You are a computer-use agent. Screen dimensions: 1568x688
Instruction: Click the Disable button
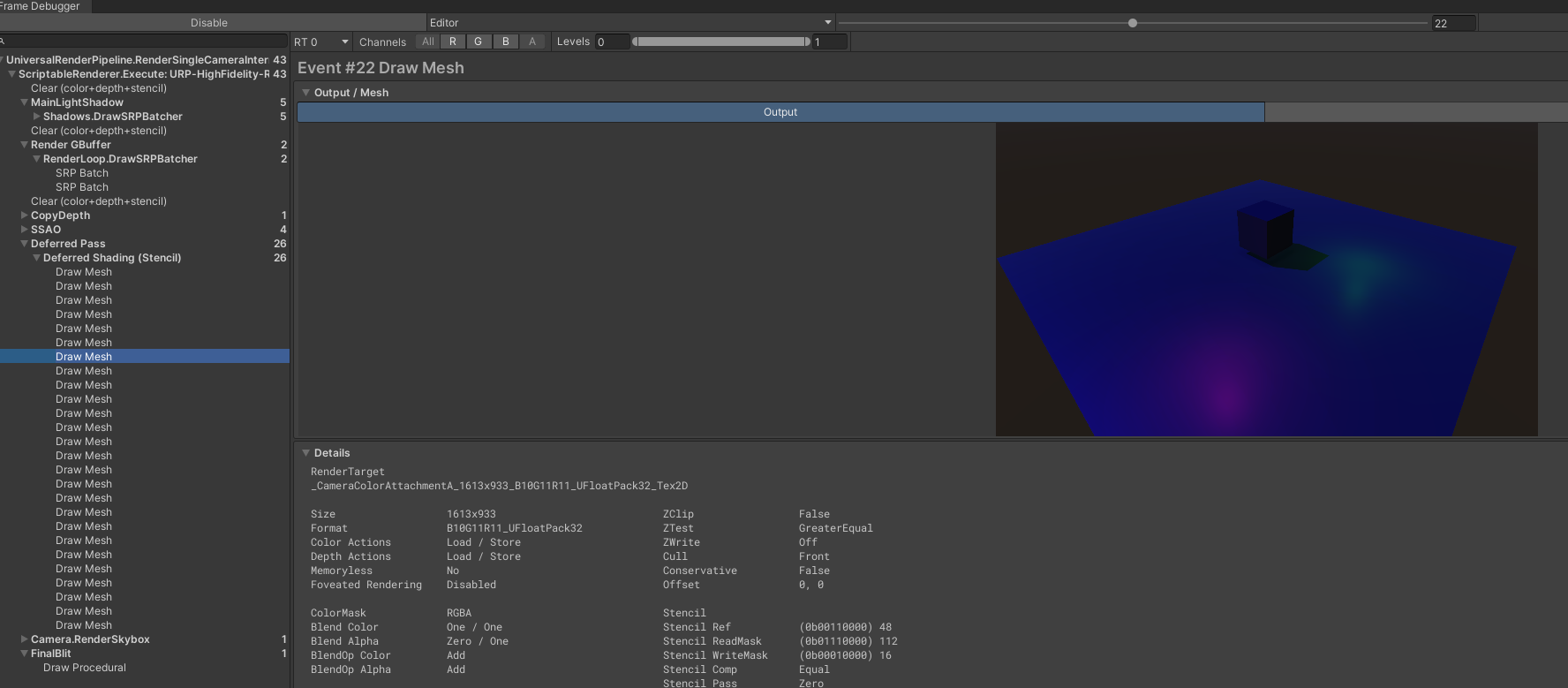coord(209,23)
